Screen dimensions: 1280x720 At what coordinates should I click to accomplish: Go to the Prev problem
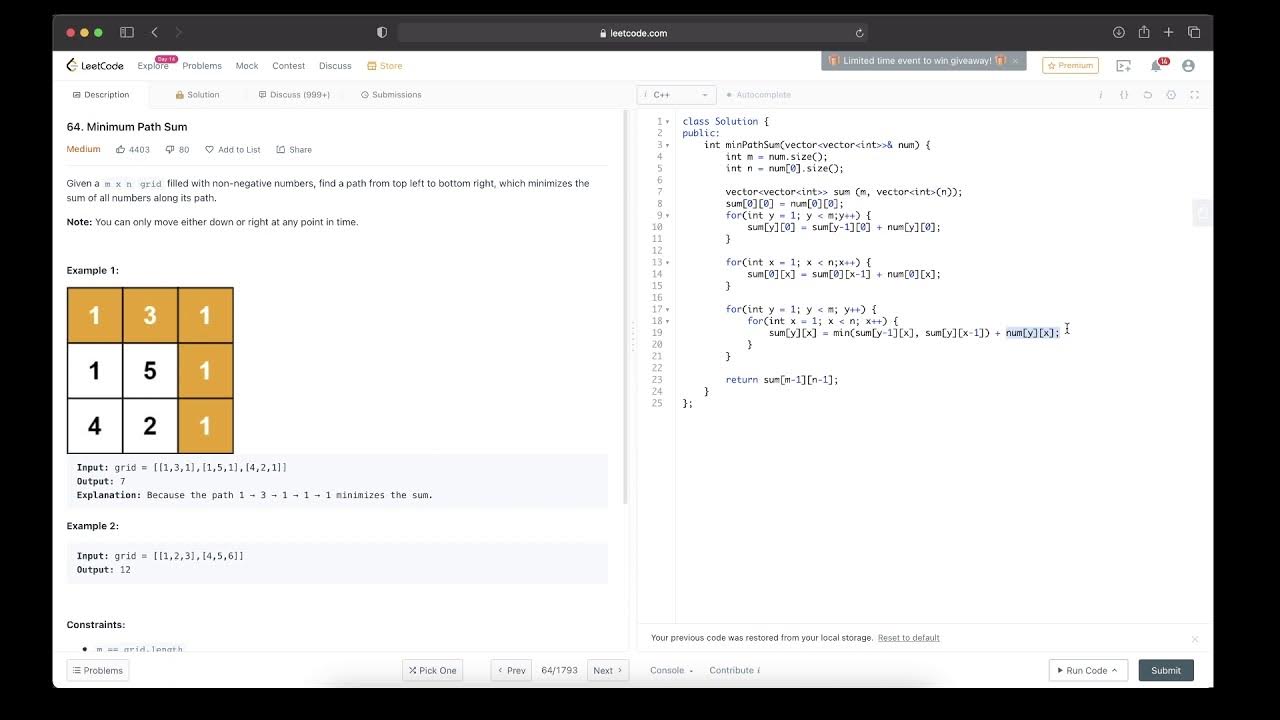[x=511, y=670]
